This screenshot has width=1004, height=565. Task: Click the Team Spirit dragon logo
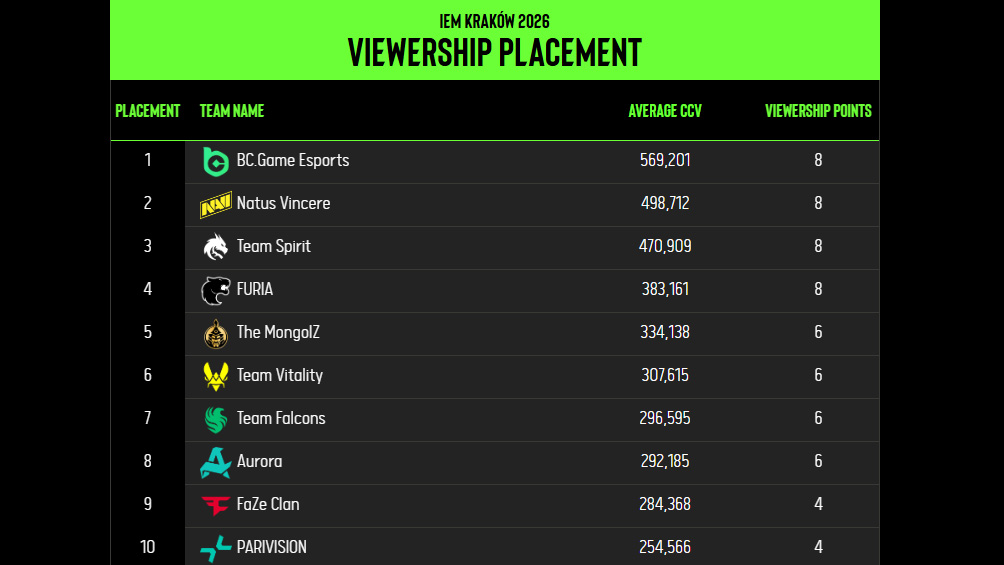[x=215, y=247]
